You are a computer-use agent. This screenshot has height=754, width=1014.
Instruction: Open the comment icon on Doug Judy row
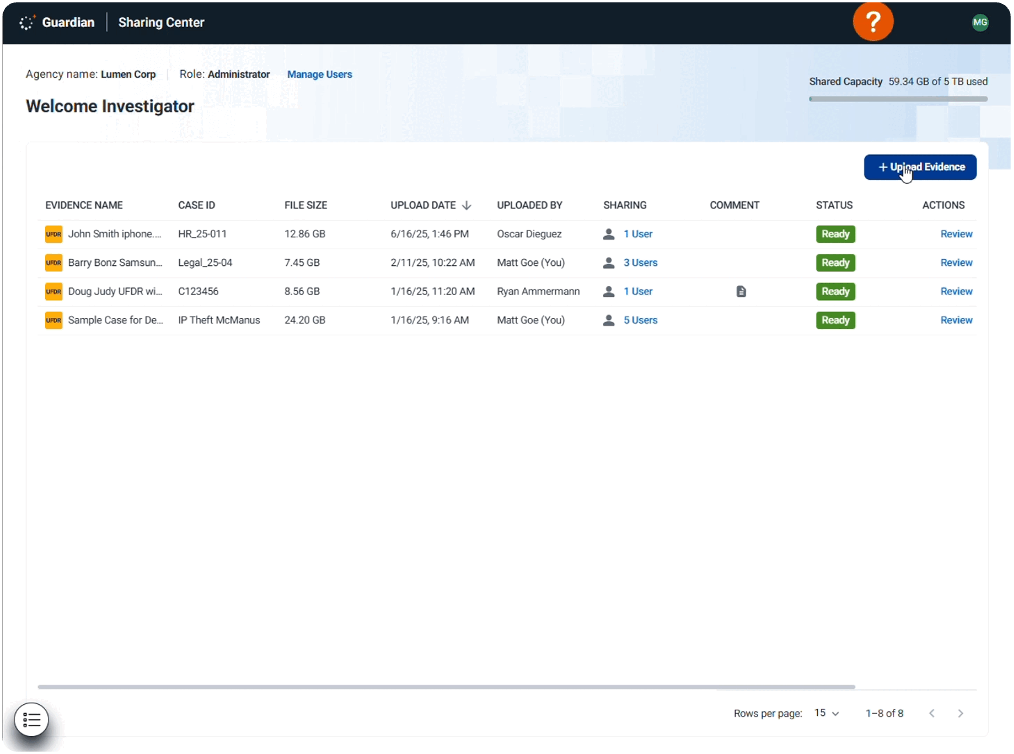(x=741, y=292)
